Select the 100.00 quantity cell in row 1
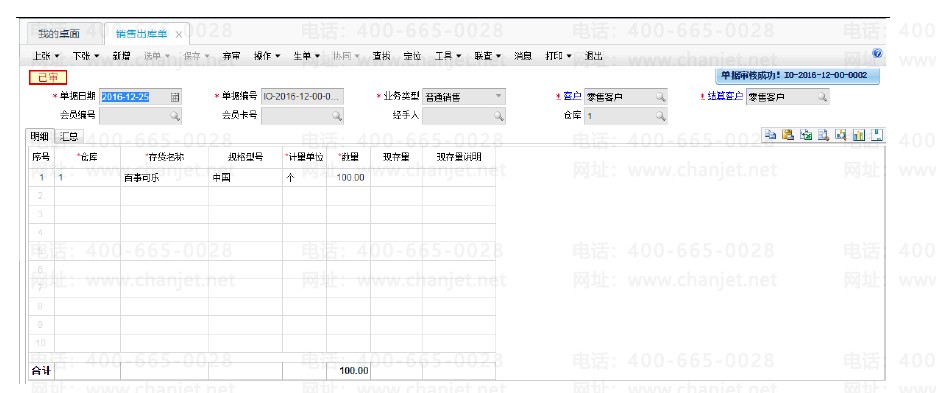The height and width of the screenshot is (393, 936). tap(349, 178)
